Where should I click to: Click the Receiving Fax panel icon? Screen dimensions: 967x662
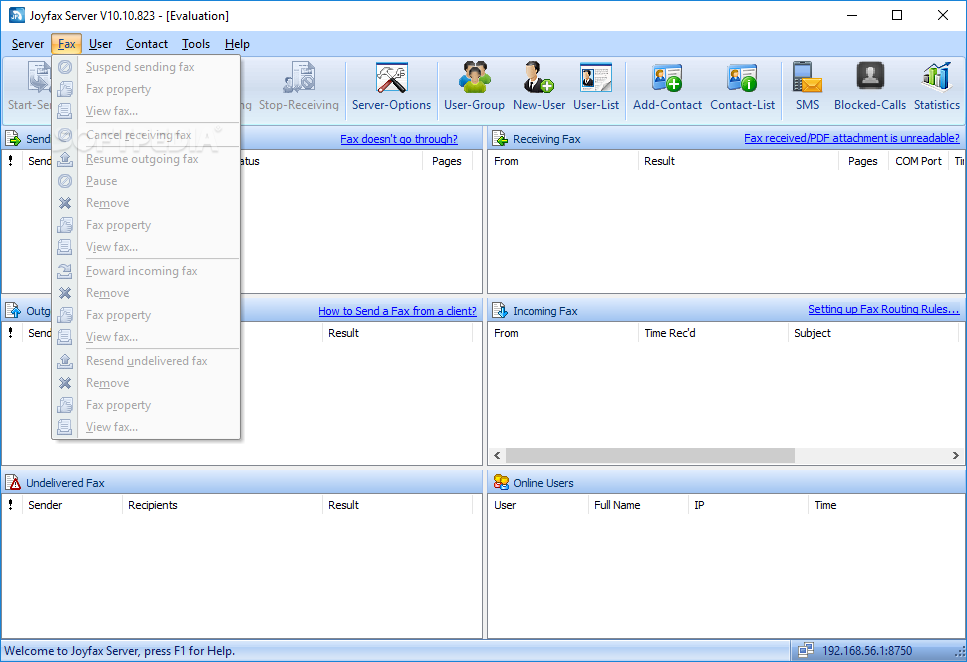click(500, 139)
